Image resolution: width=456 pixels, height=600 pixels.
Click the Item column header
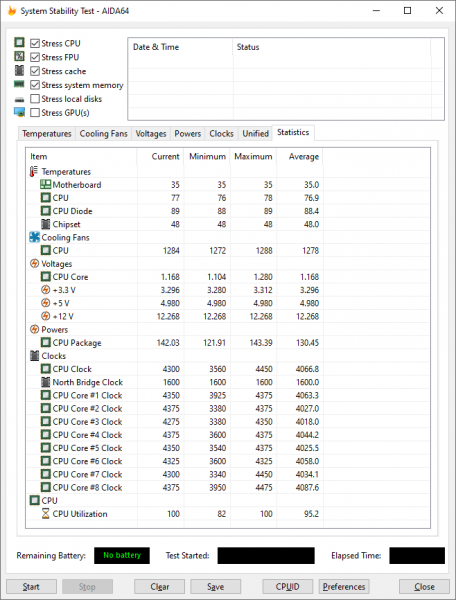point(82,157)
